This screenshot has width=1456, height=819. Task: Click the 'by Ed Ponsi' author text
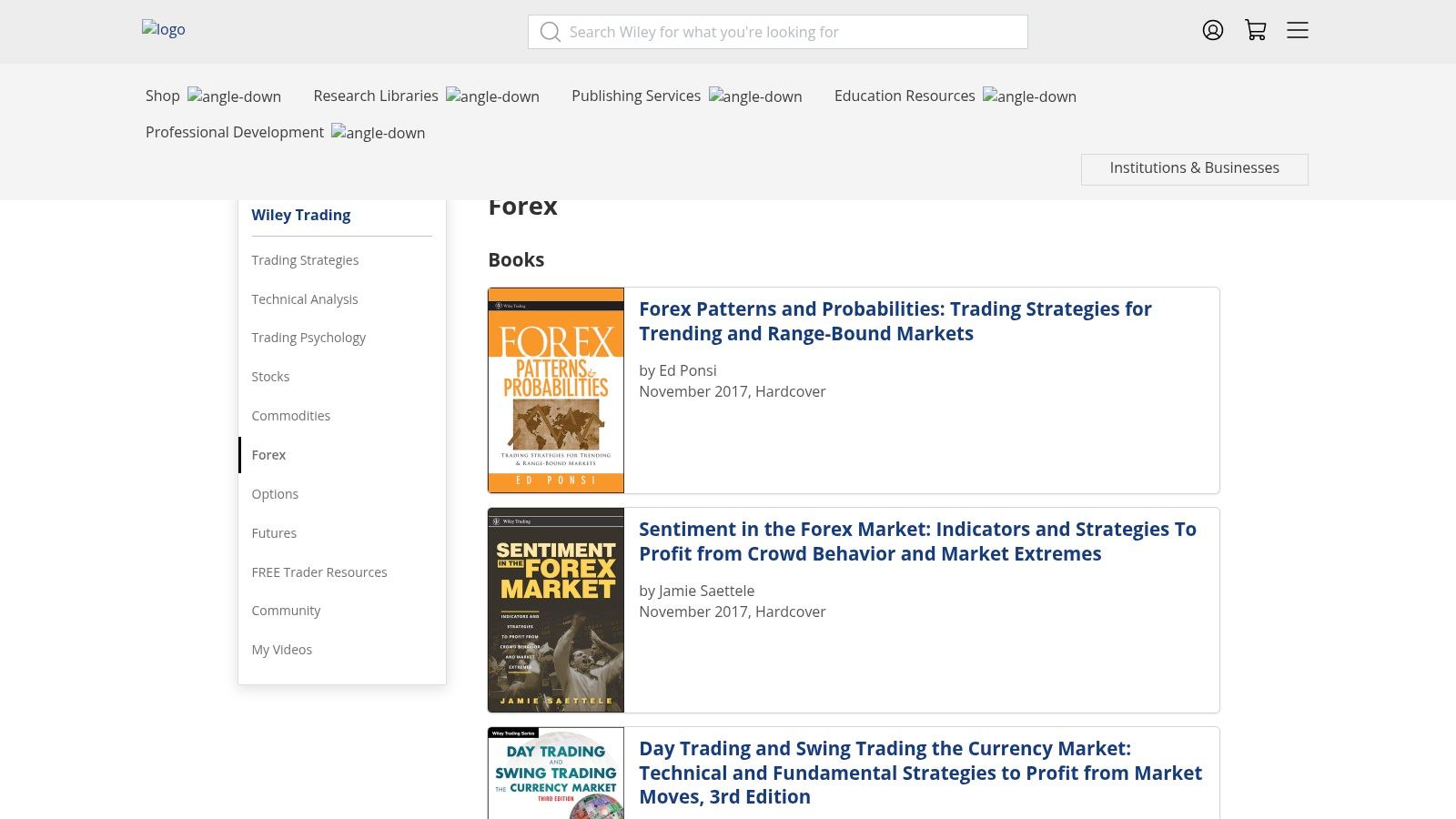point(678,370)
